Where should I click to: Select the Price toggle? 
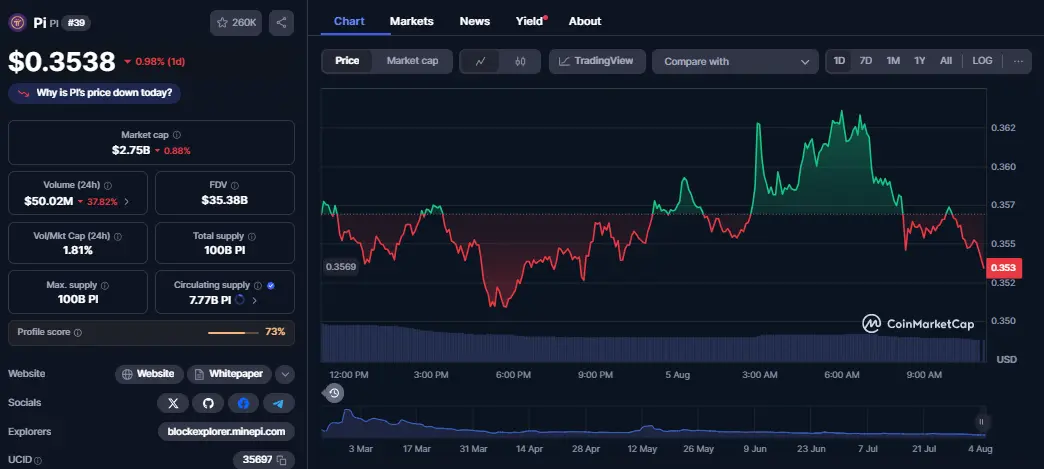(347, 61)
